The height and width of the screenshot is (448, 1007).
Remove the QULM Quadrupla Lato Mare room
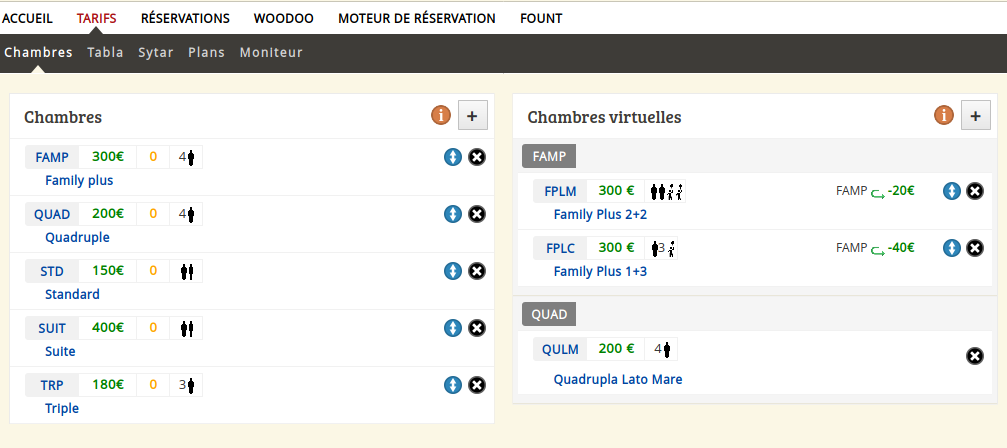coord(975,356)
